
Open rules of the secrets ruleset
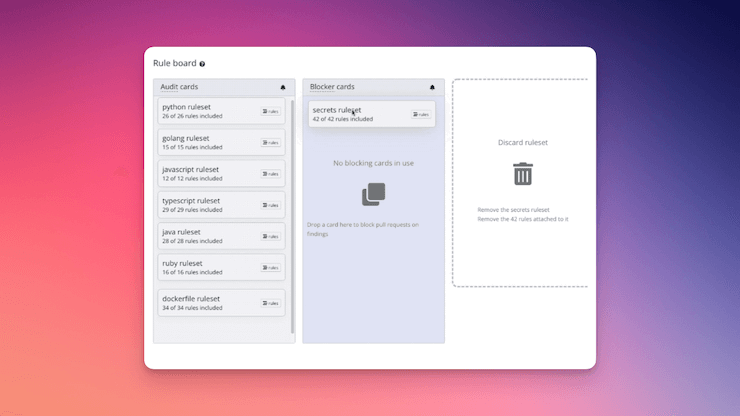(x=420, y=114)
